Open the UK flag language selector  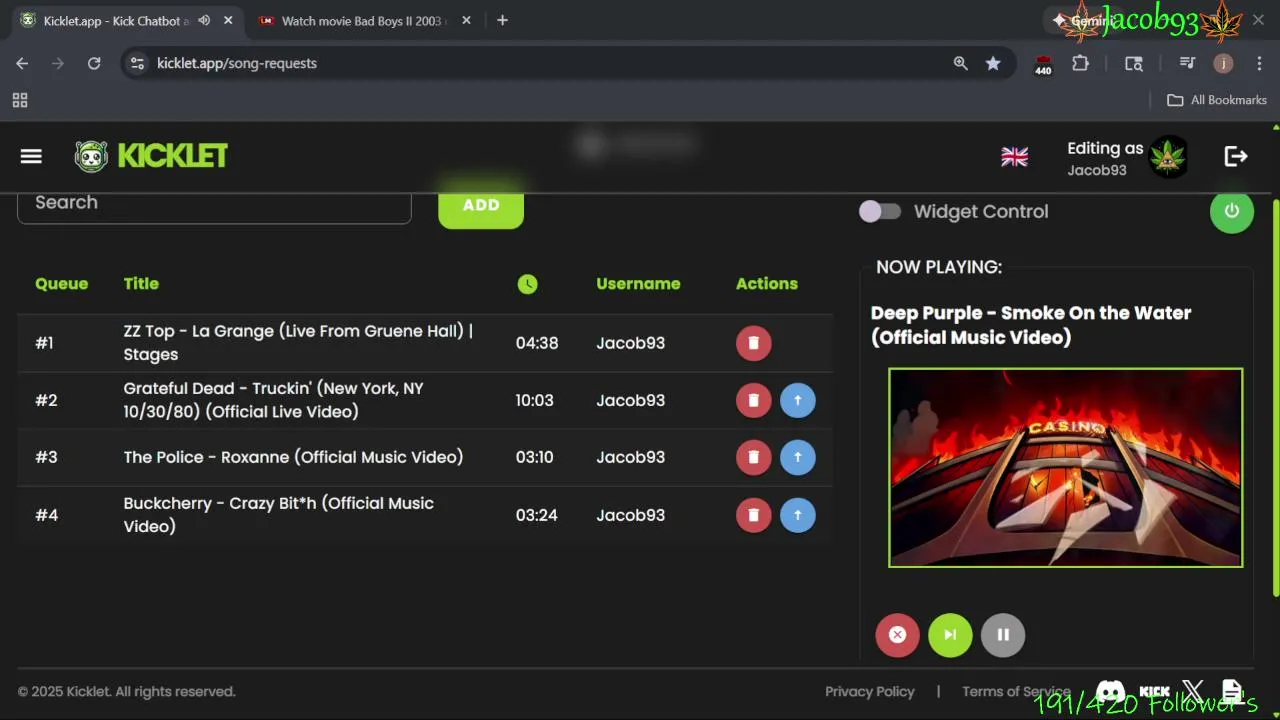(x=1014, y=157)
